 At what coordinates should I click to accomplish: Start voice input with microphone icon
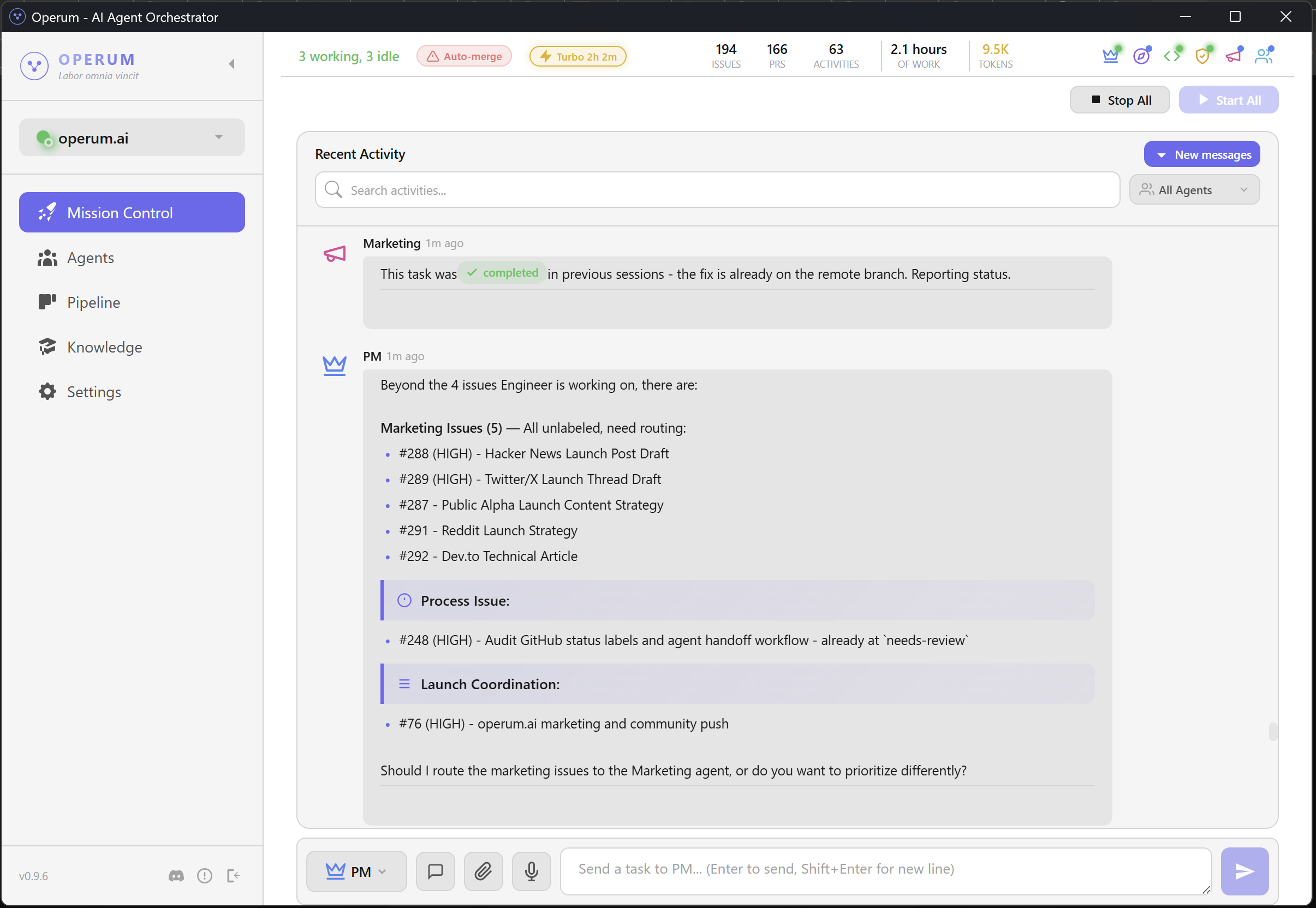[531, 871]
